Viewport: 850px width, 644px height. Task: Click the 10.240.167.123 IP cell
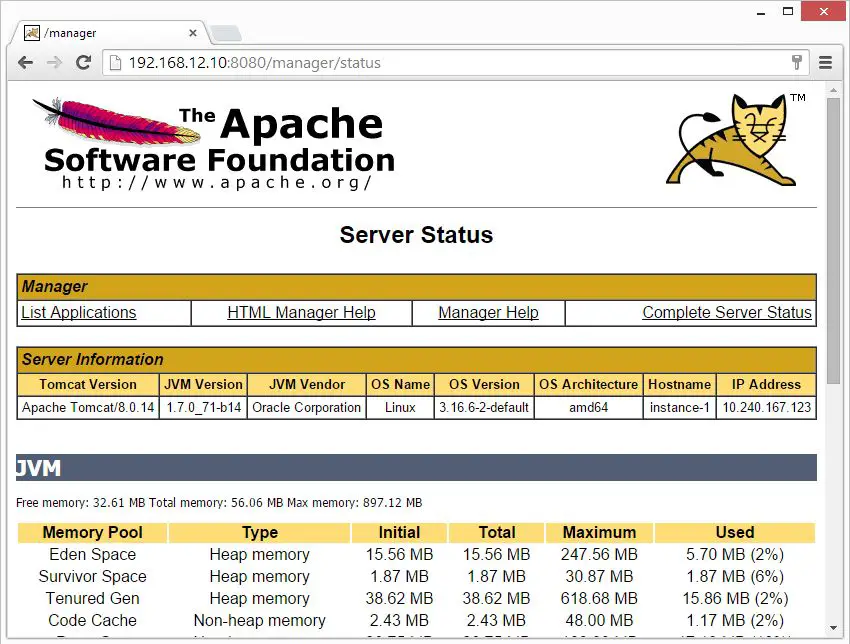point(766,408)
